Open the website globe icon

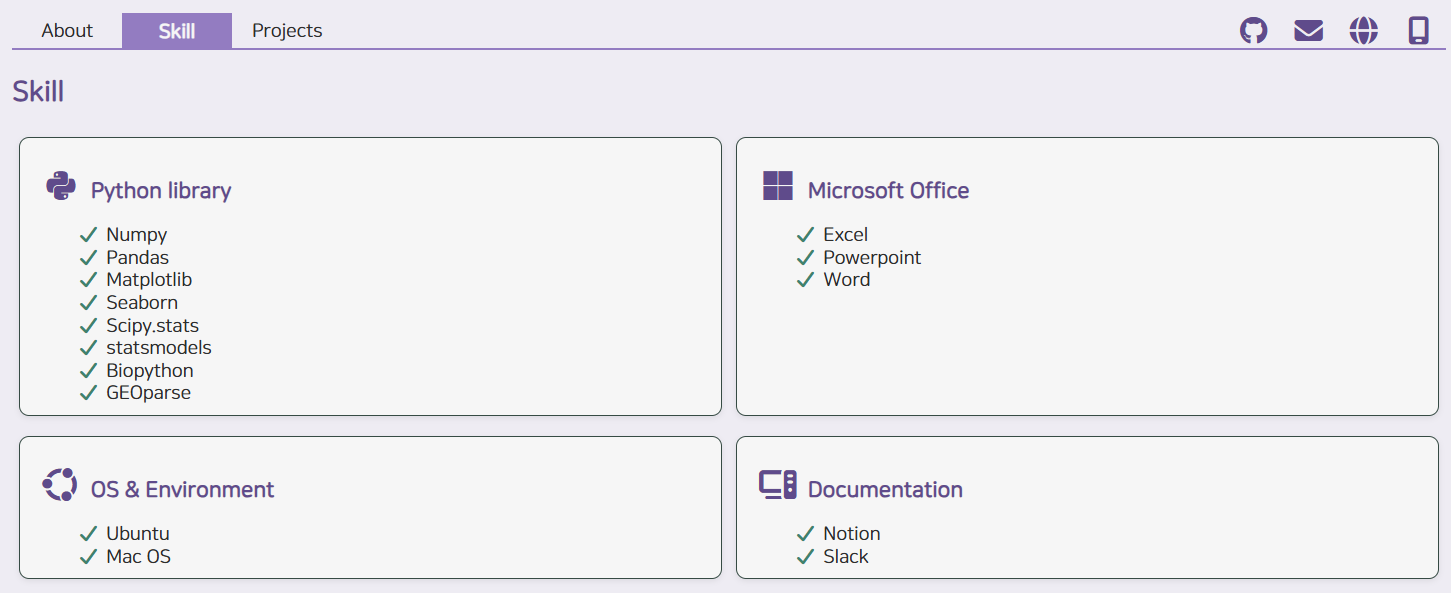pyautogui.click(x=1363, y=30)
